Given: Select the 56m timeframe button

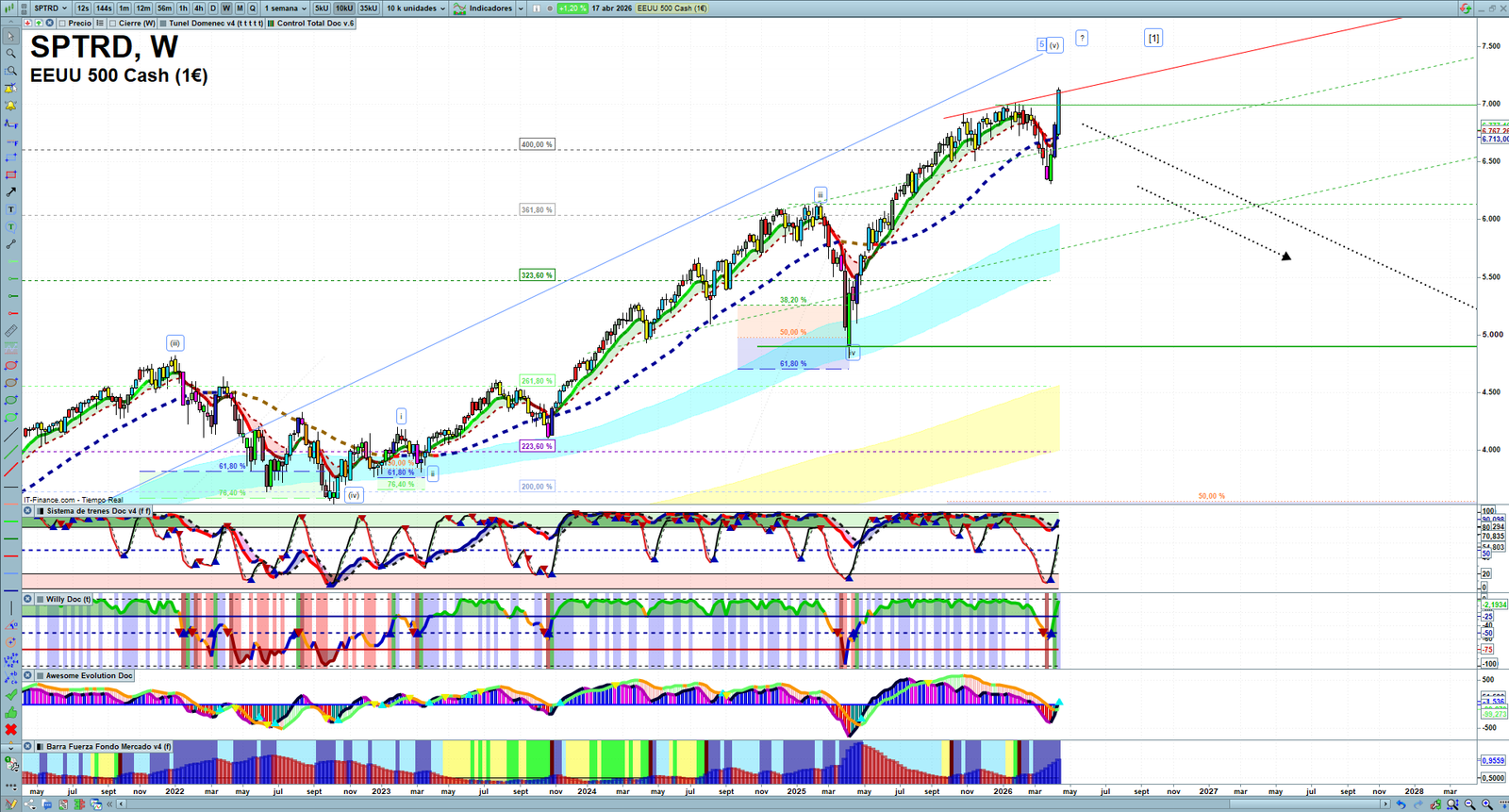Looking at the screenshot, I should (165, 8).
